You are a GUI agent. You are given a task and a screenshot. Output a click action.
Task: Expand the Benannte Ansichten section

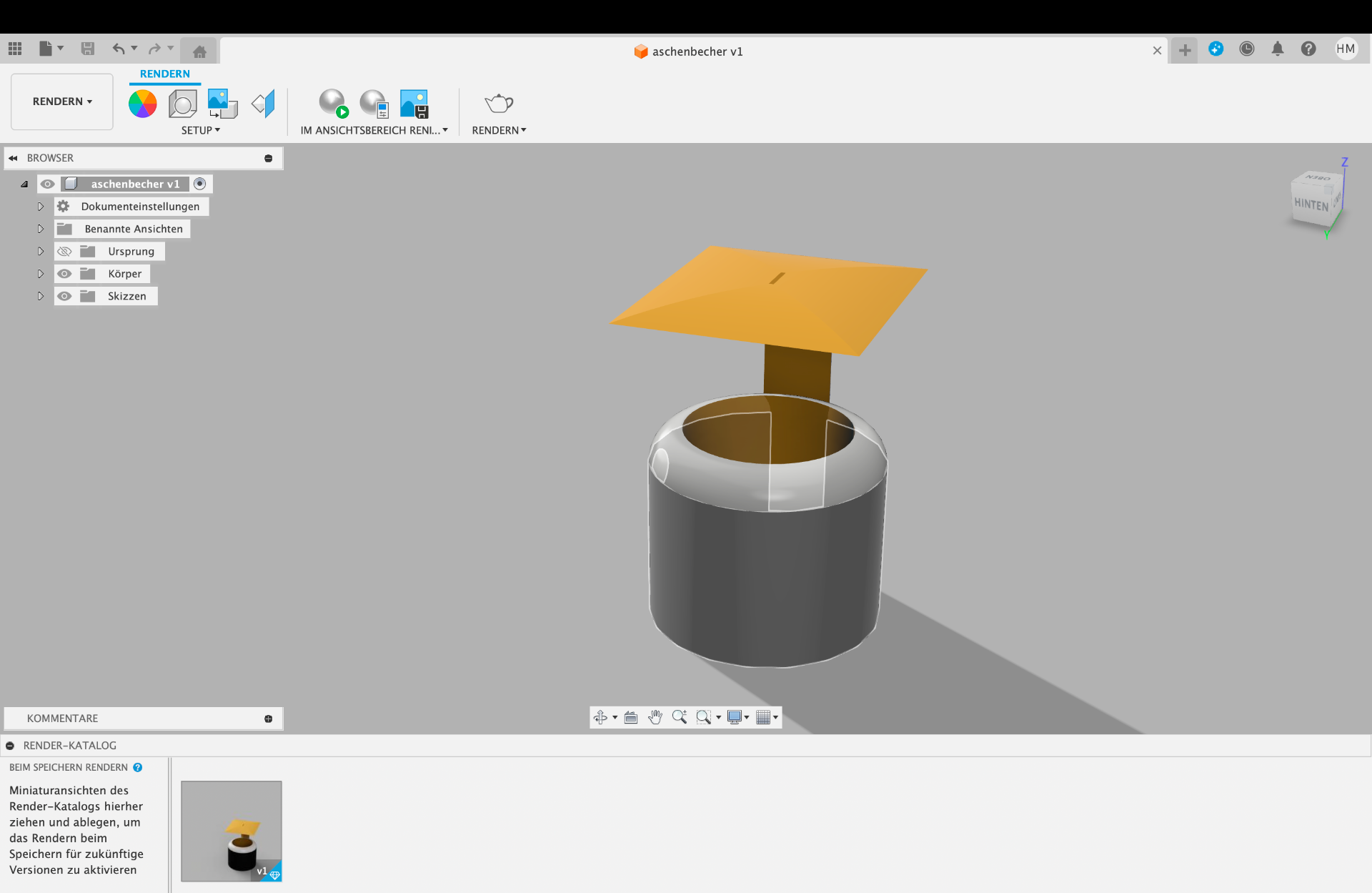coord(40,228)
